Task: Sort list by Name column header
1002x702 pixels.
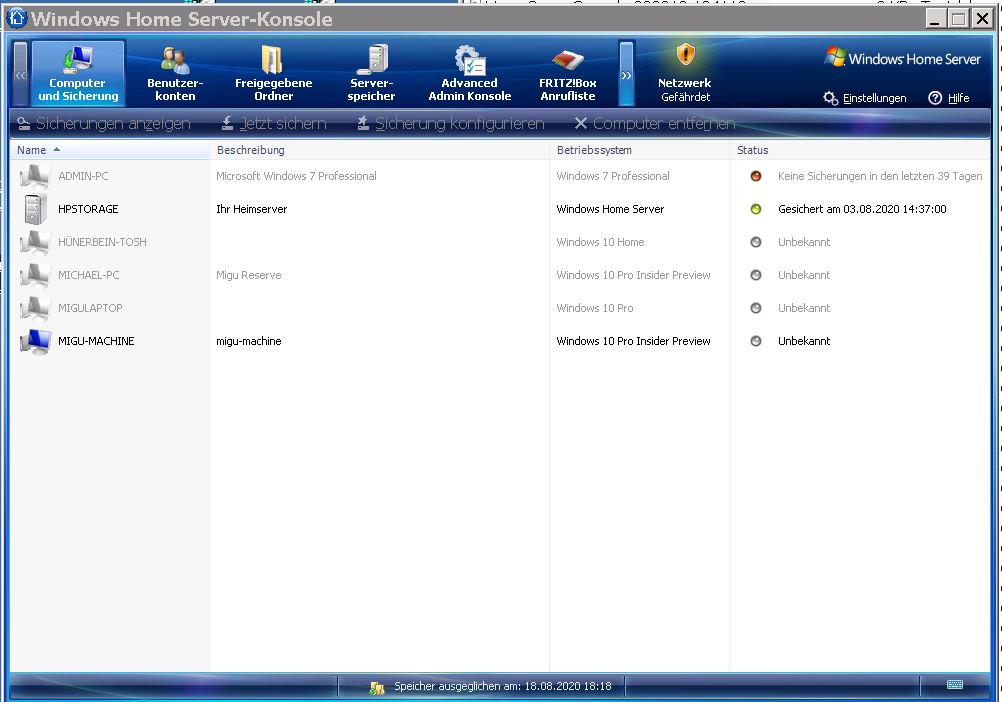Action: click(32, 150)
